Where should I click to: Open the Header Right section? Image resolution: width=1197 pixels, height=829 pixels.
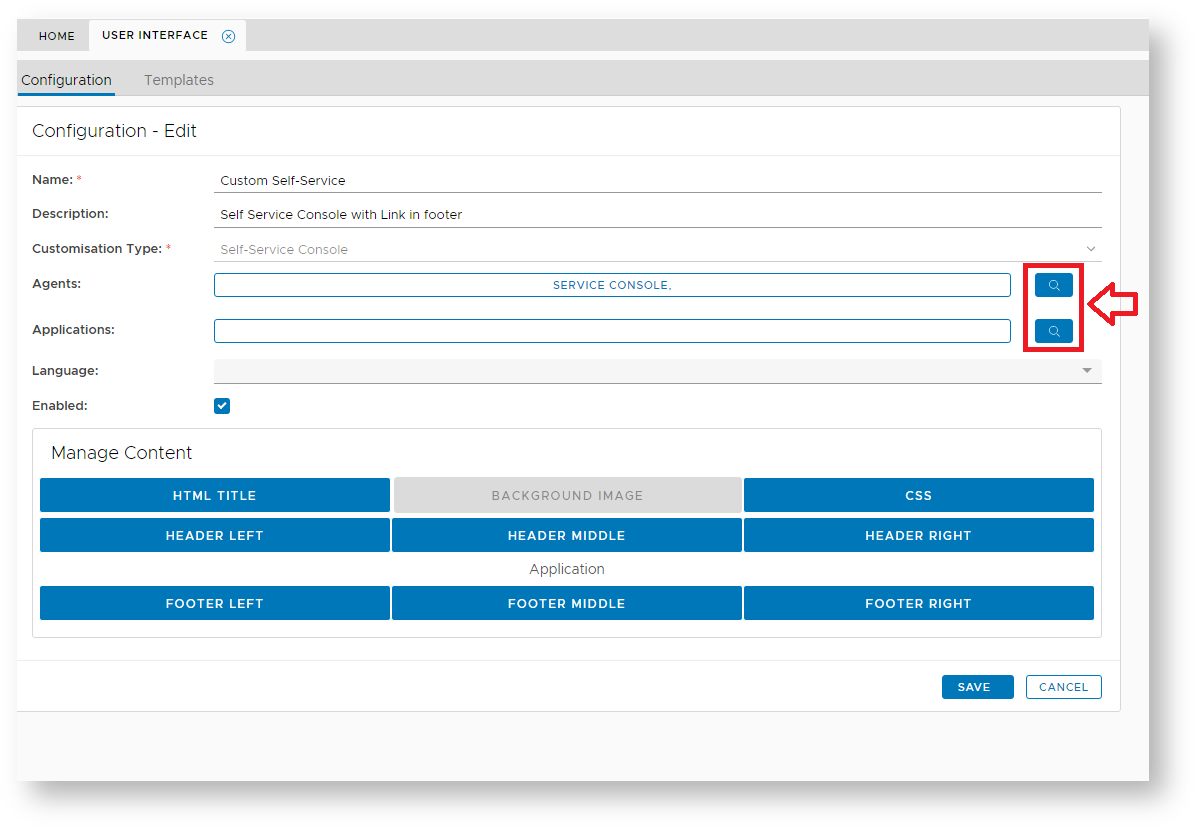click(918, 535)
